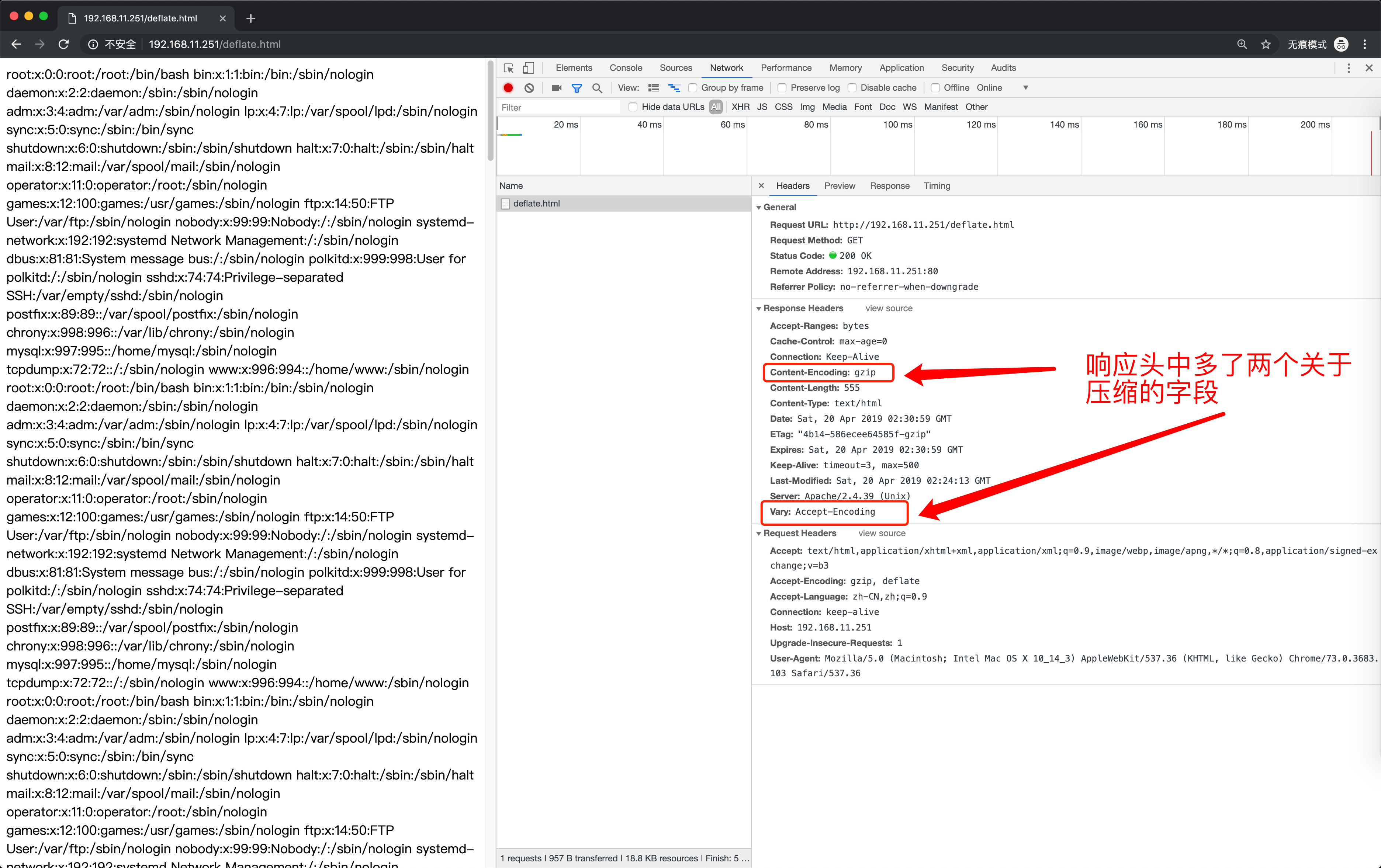
Task: Click view source beside Response Headers
Action: point(888,308)
